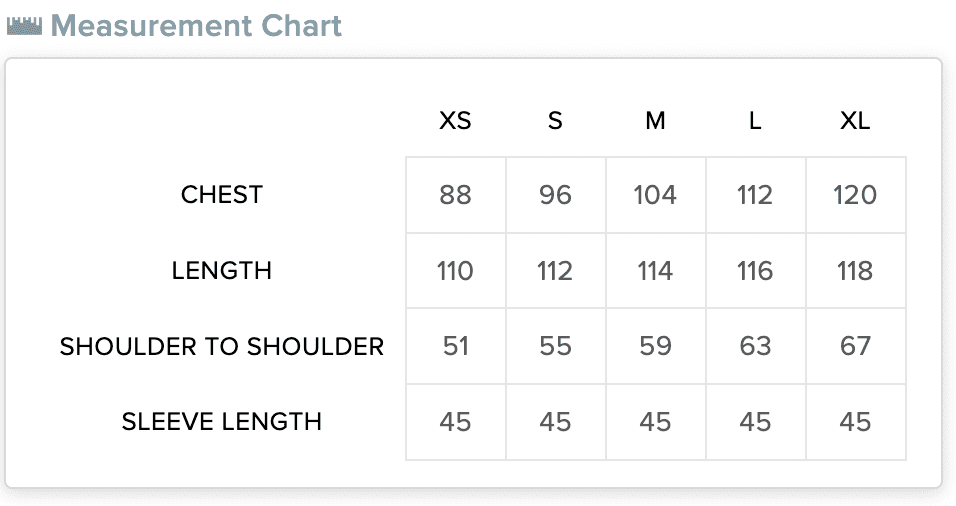Click the chest value 104 for M
This screenshot has height=506, width=956.
(655, 195)
